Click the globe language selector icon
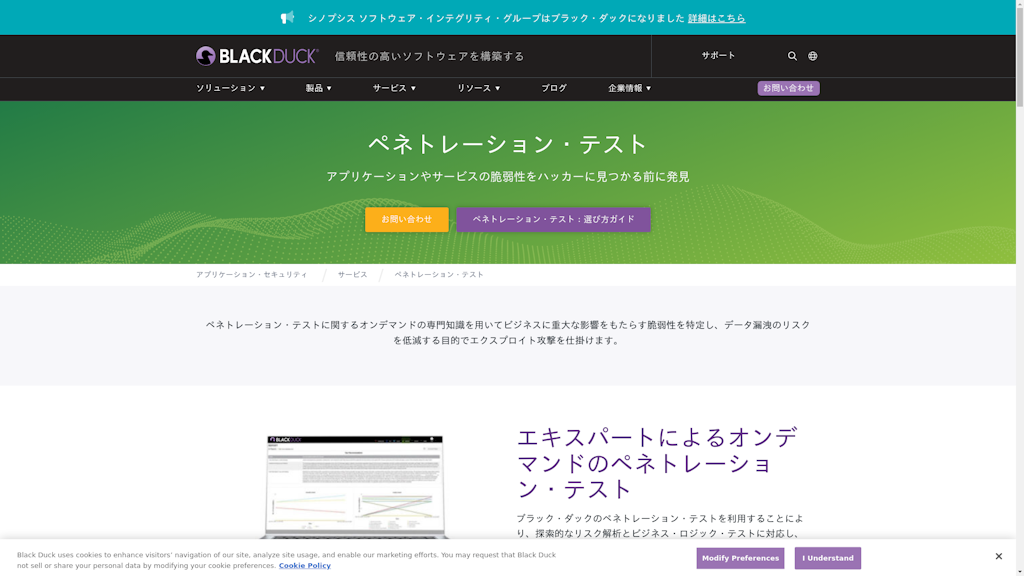This screenshot has width=1024, height=576. click(x=815, y=56)
